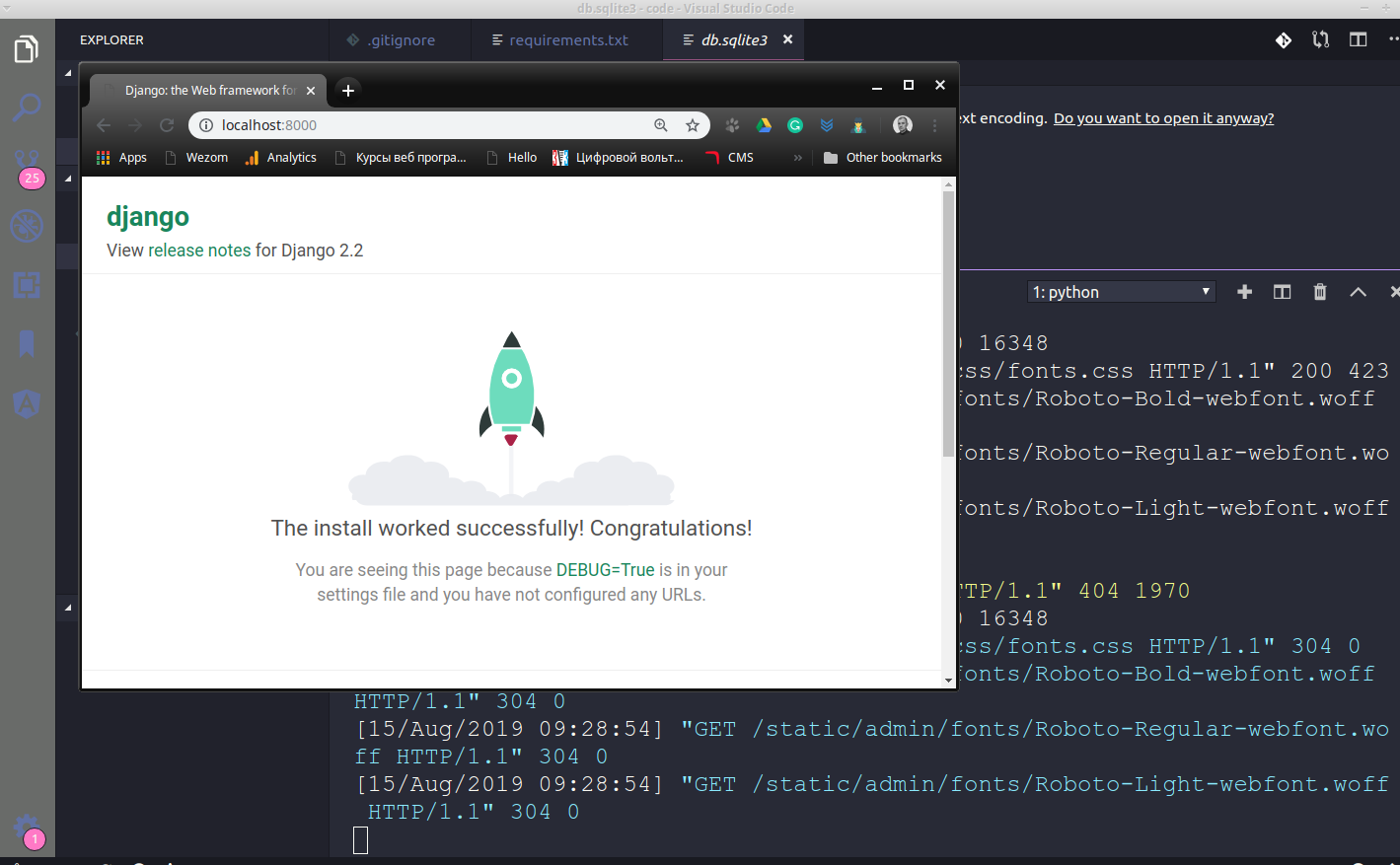Open Source Control view with 25 changes
This screenshot has height=865, width=1400.
point(28,167)
